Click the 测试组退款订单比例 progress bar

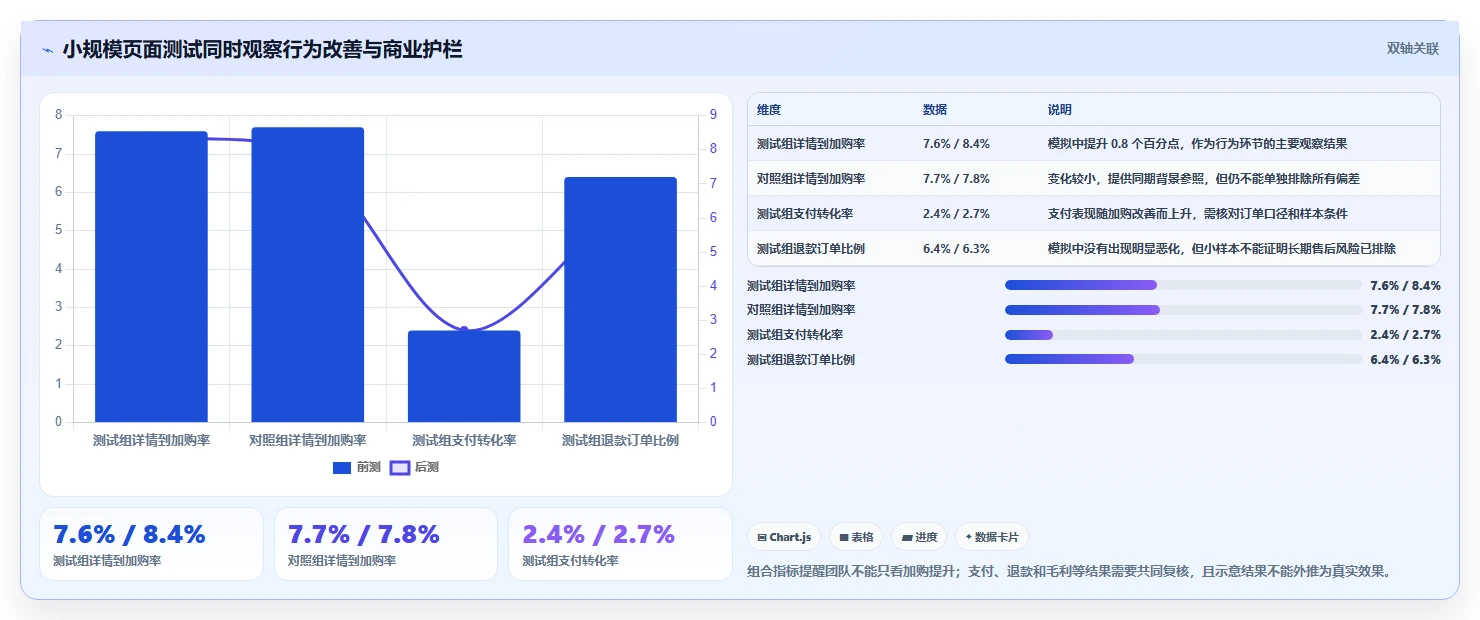(1183, 359)
